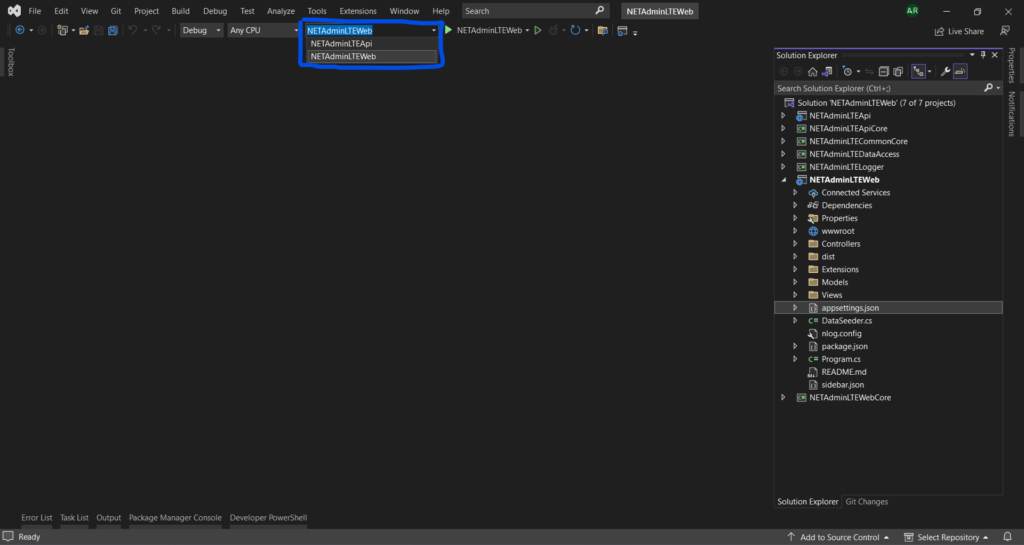Toggle Auto Hide pin on Solution Explorer
Image resolution: width=1024 pixels, height=545 pixels.
click(983, 55)
